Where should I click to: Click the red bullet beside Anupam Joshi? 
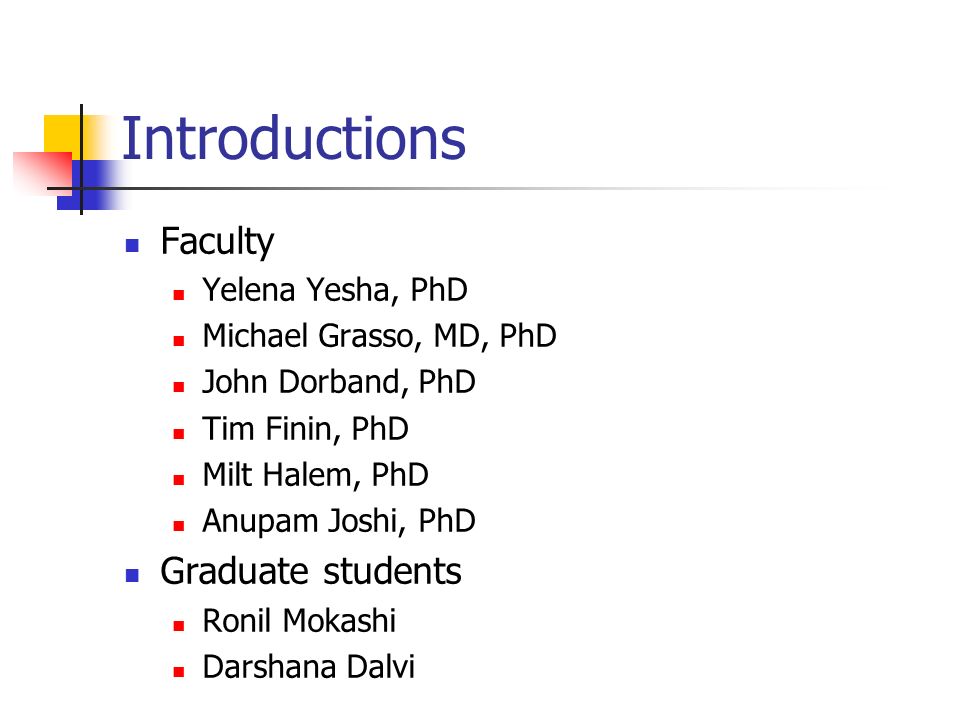coord(179,525)
